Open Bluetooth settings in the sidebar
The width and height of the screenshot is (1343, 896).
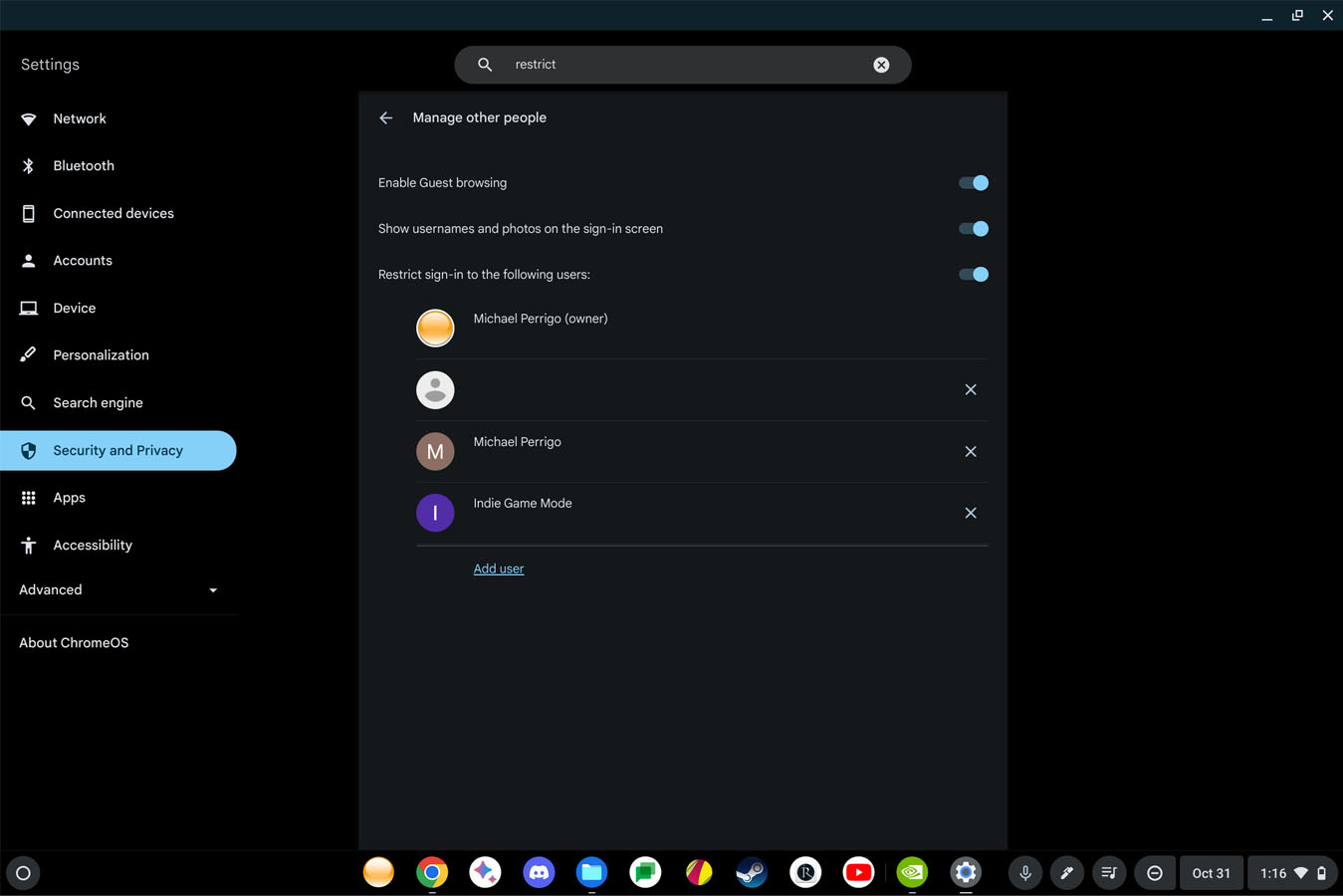tap(118, 166)
